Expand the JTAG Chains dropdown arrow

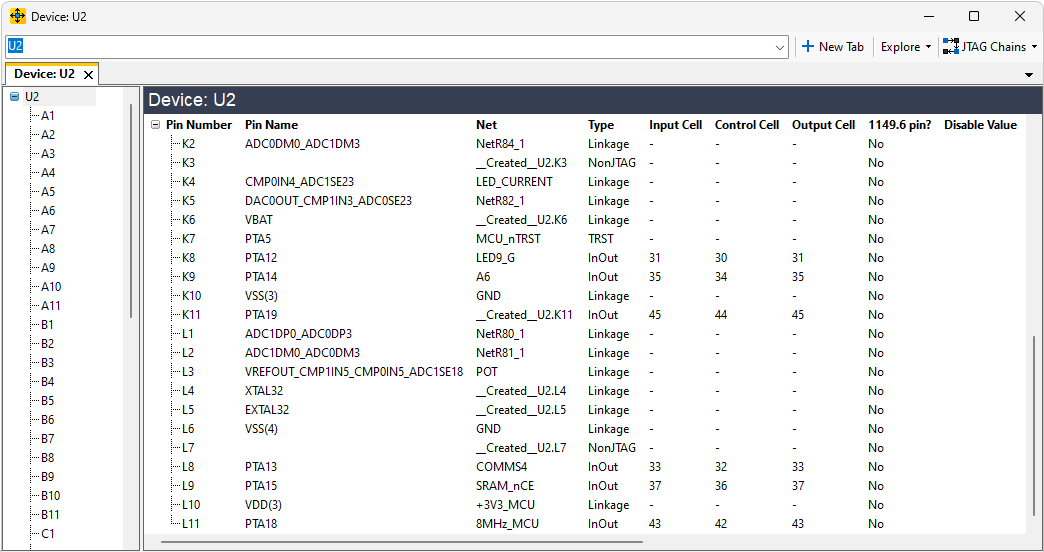click(x=1035, y=47)
